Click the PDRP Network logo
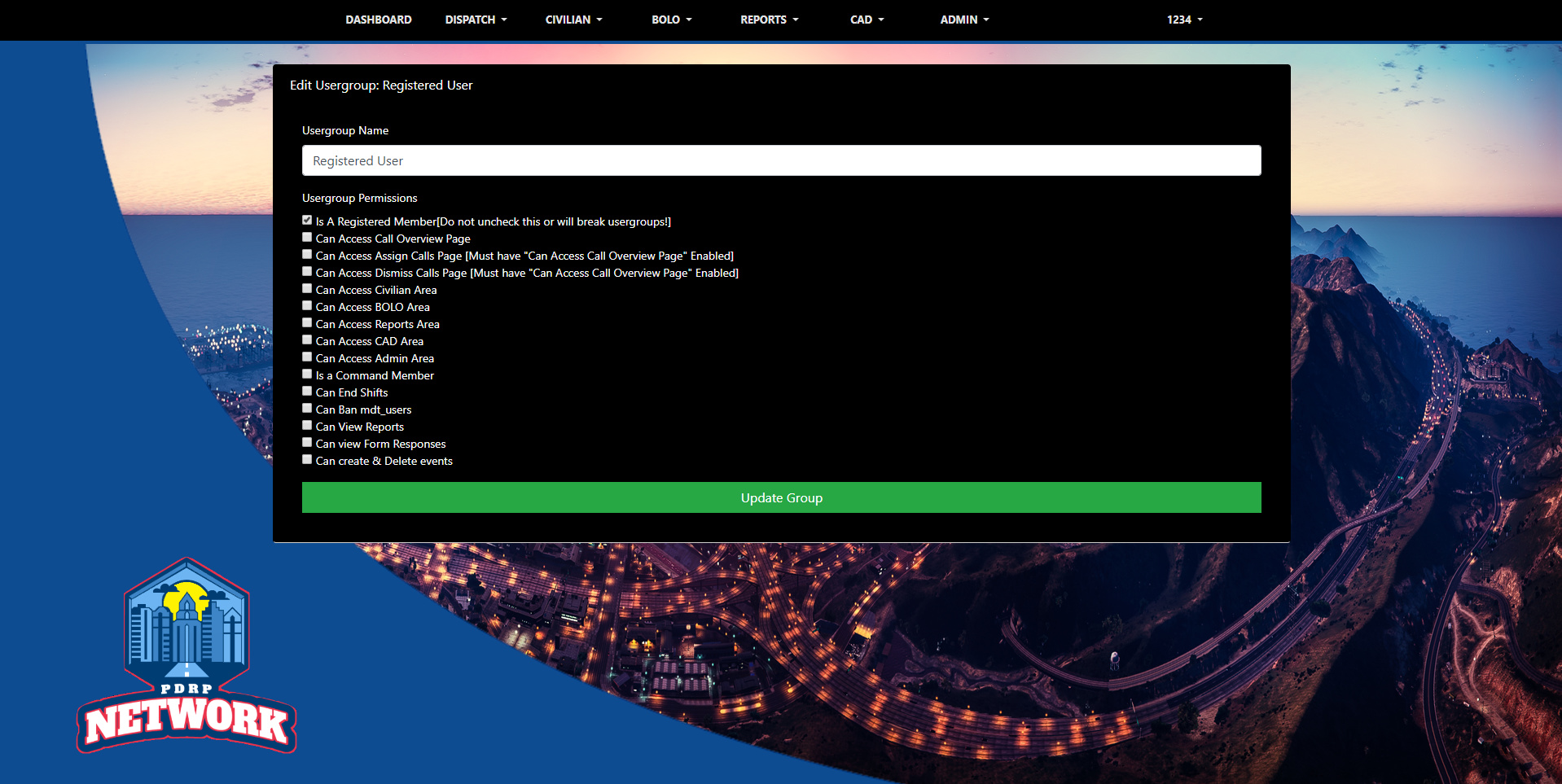The height and width of the screenshot is (784, 1562). click(x=186, y=655)
